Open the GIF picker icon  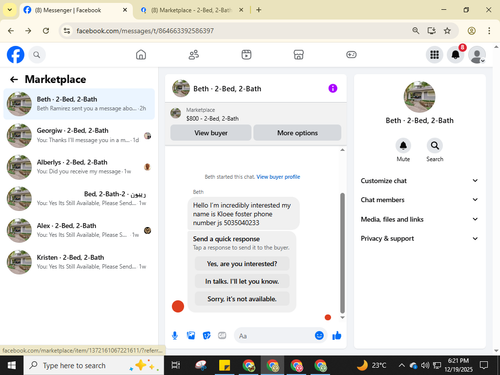tap(222, 335)
